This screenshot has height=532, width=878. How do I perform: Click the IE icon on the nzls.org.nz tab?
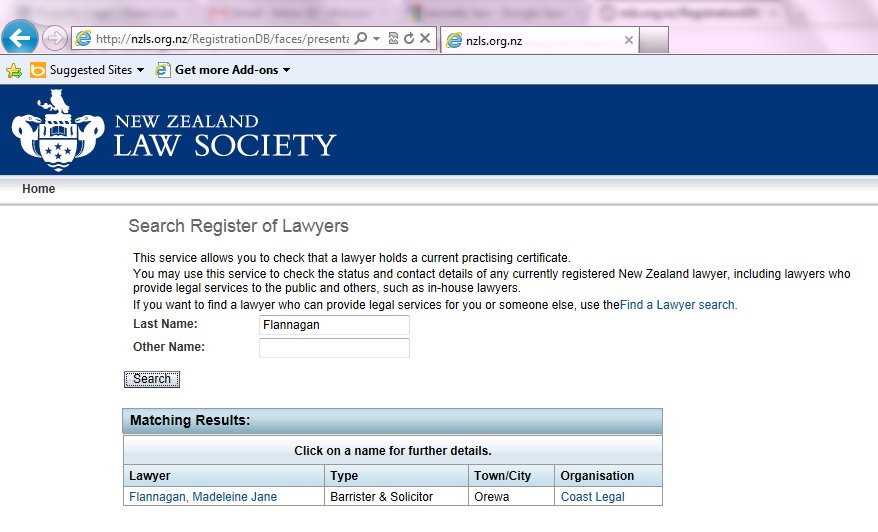pyautogui.click(x=454, y=40)
